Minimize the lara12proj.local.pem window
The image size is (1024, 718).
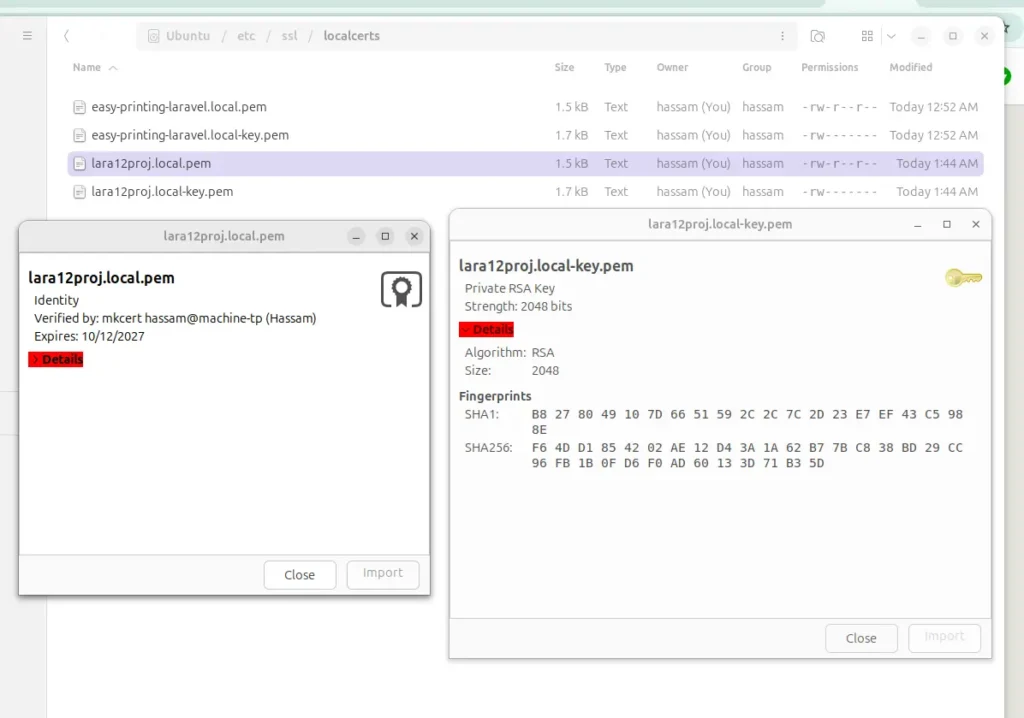[356, 237]
